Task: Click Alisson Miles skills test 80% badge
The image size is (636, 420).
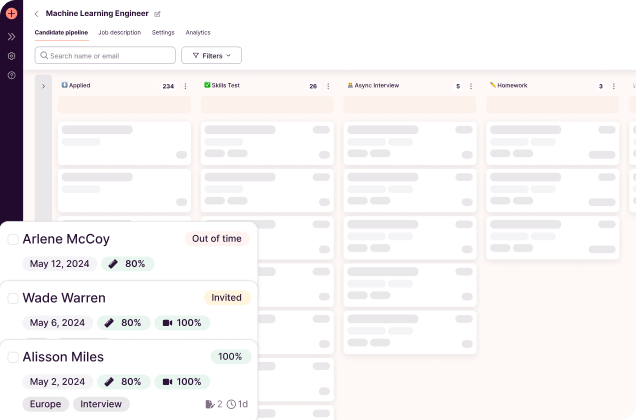Action: [x=124, y=381]
